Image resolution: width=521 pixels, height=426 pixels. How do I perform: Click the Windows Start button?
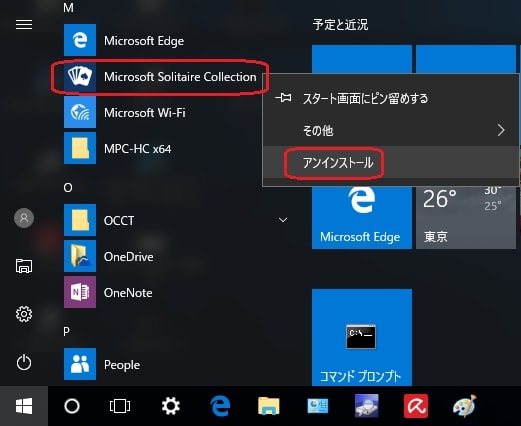[24, 406]
